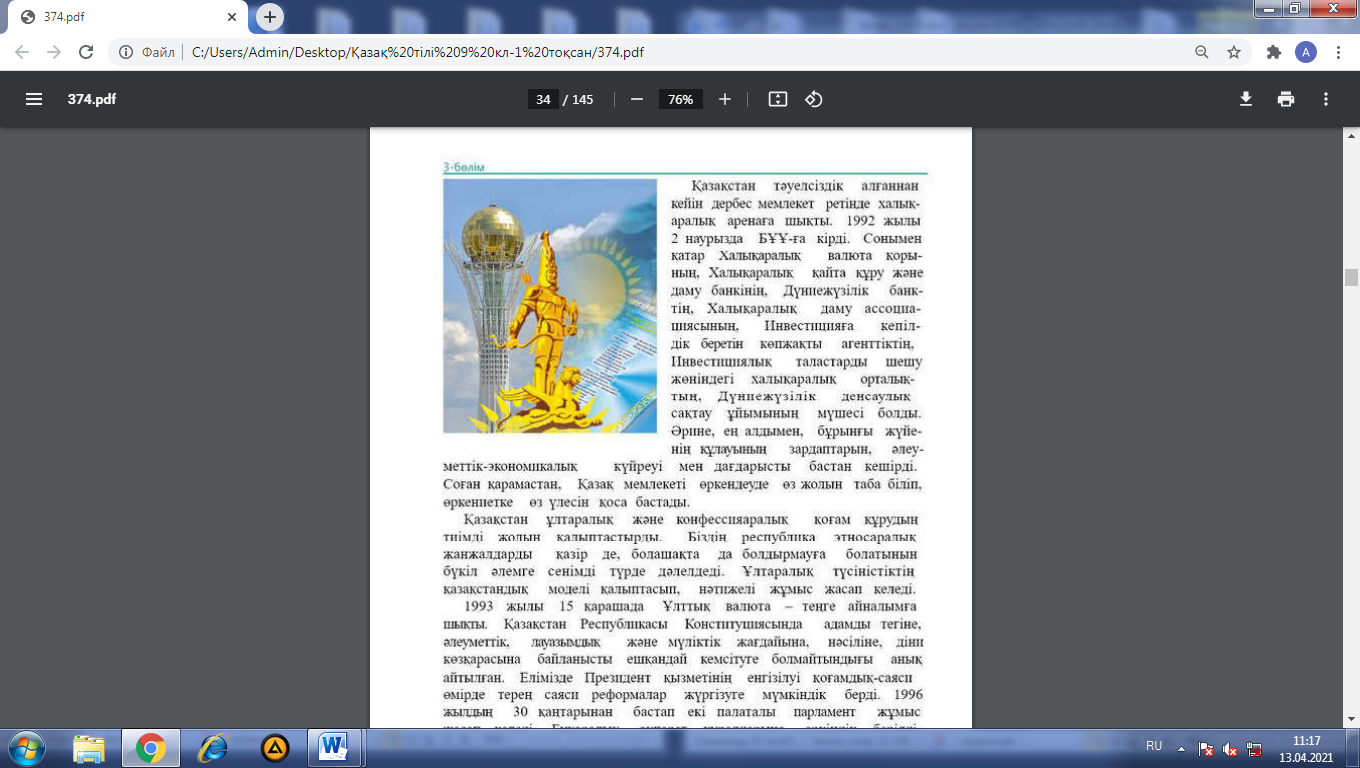Download the 374.pdf file
The image size is (1360, 768).
[1246, 99]
